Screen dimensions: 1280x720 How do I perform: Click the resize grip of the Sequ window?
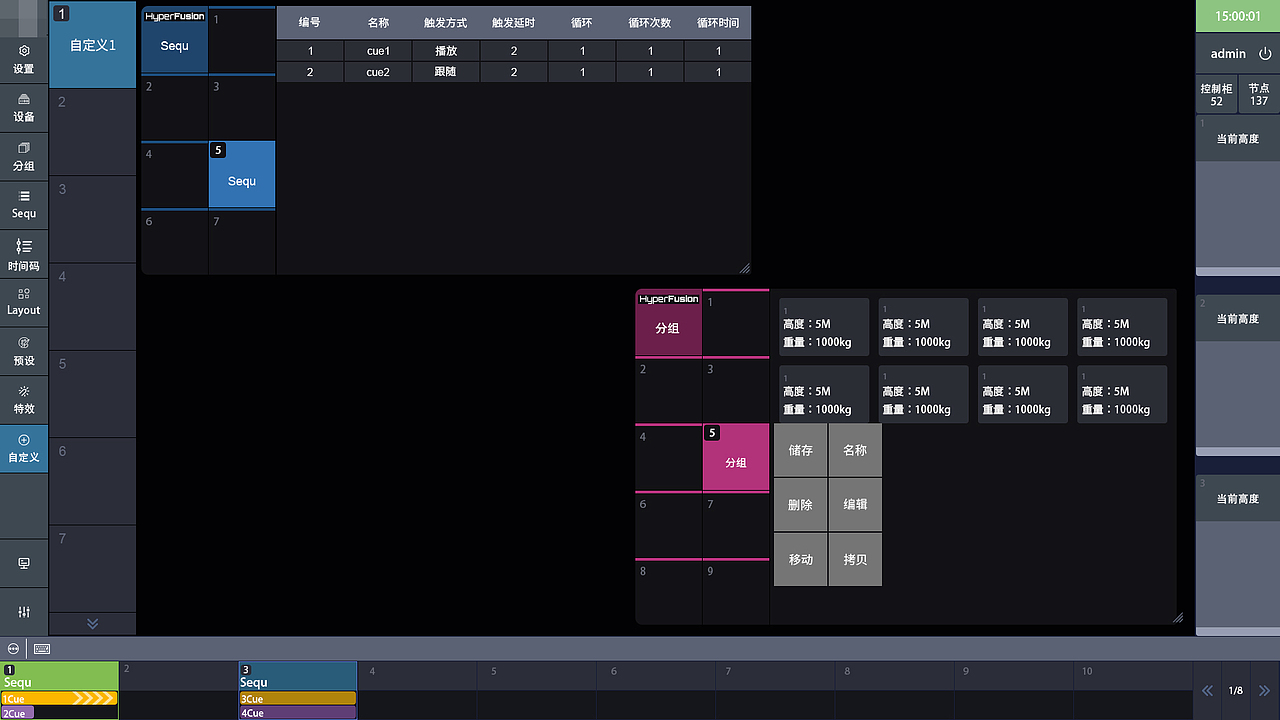(x=744, y=268)
